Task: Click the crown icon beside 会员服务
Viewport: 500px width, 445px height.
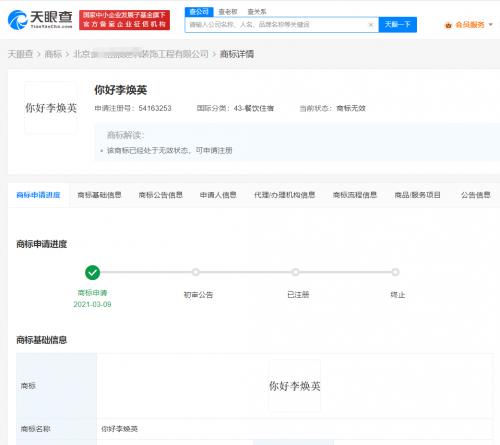Action: click(448, 25)
